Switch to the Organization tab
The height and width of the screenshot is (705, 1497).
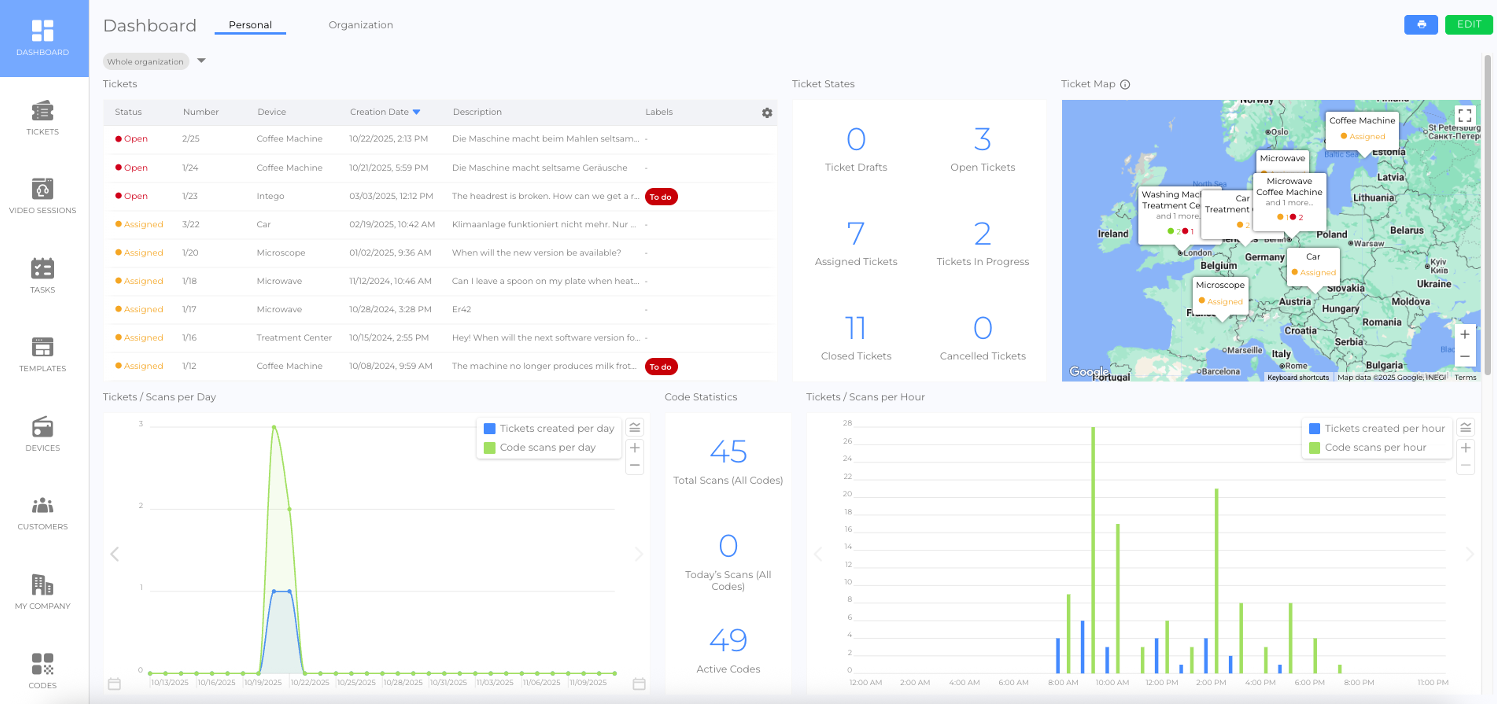[360, 25]
